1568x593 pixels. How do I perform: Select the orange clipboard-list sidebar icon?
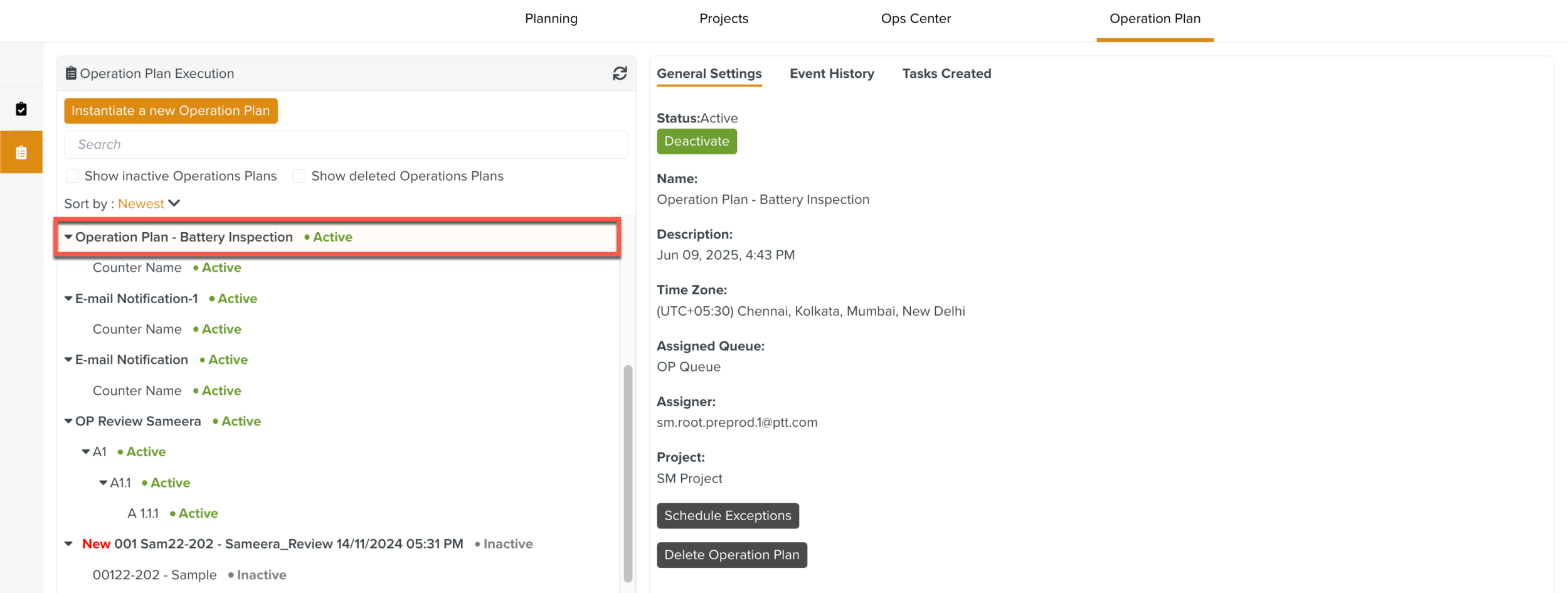[21, 152]
